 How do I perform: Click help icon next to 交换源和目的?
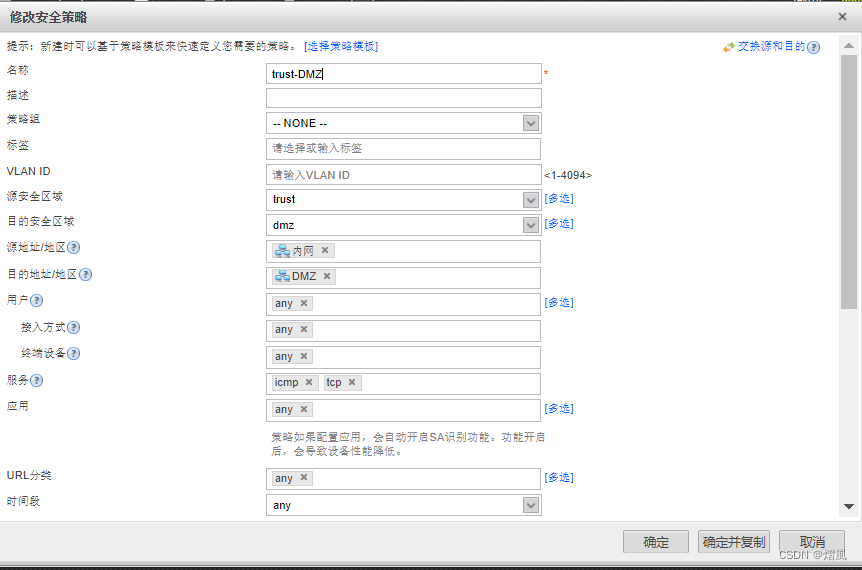click(814, 47)
